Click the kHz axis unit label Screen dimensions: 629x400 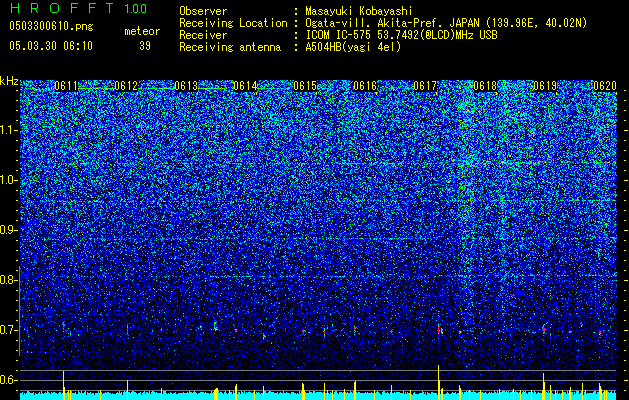(x=9, y=81)
